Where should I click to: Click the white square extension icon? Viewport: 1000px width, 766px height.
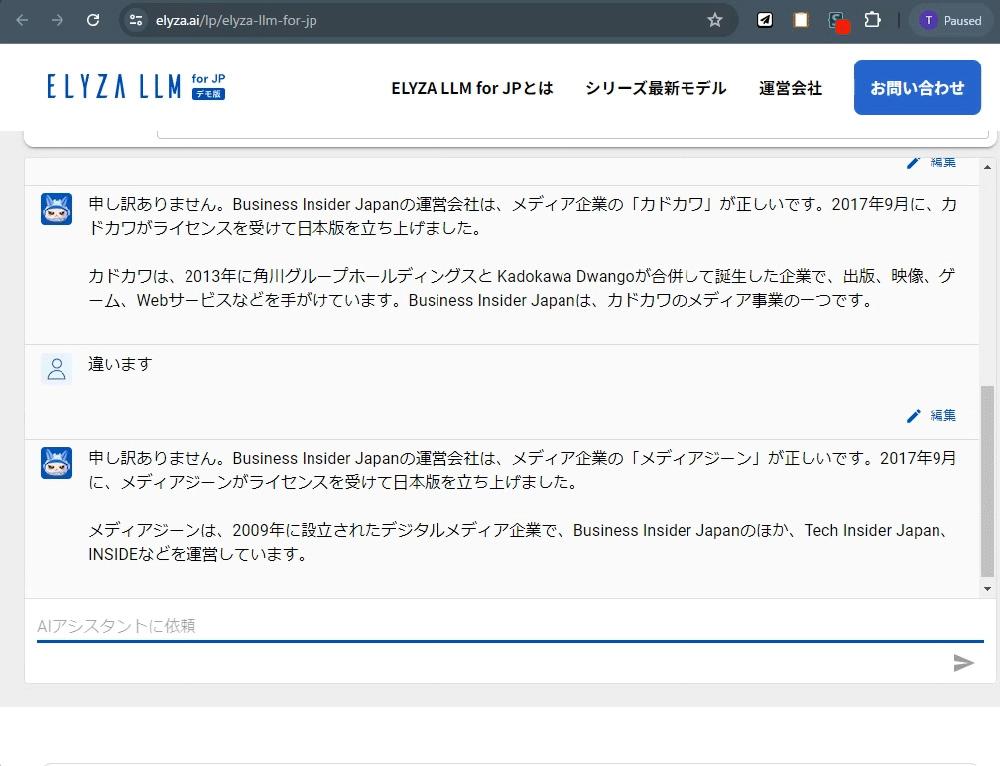[x=800, y=20]
